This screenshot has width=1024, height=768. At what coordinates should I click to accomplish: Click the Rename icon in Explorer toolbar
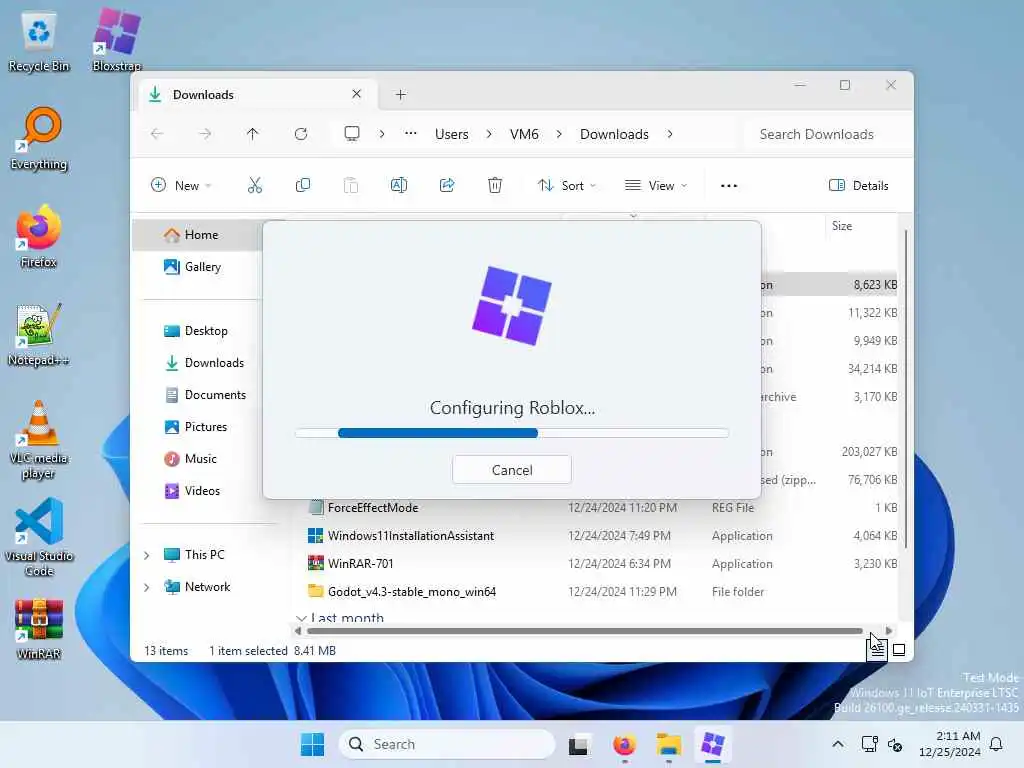(x=398, y=185)
